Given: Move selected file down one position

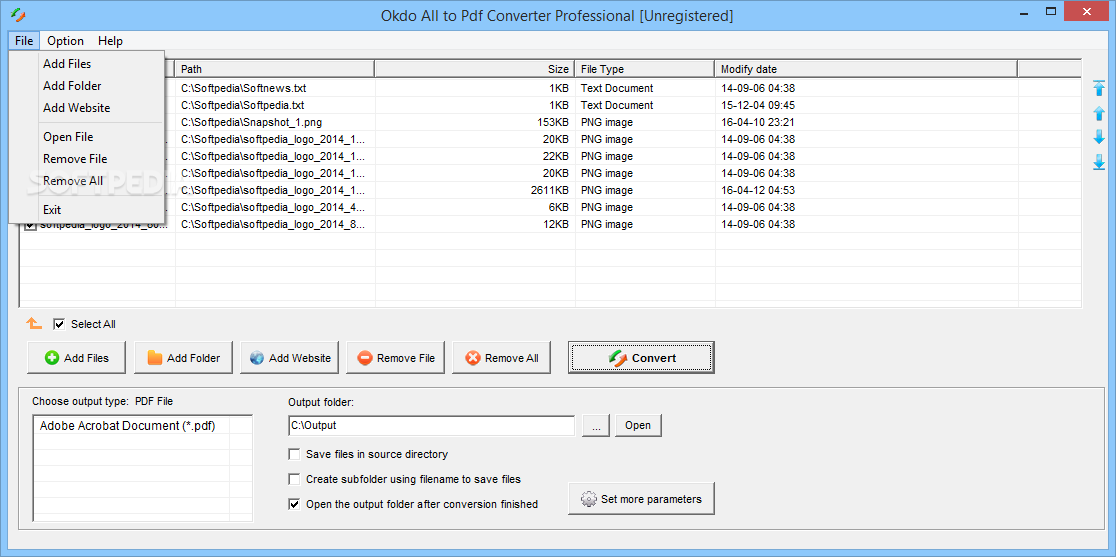Looking at the screenshot, I should 1099,137.
